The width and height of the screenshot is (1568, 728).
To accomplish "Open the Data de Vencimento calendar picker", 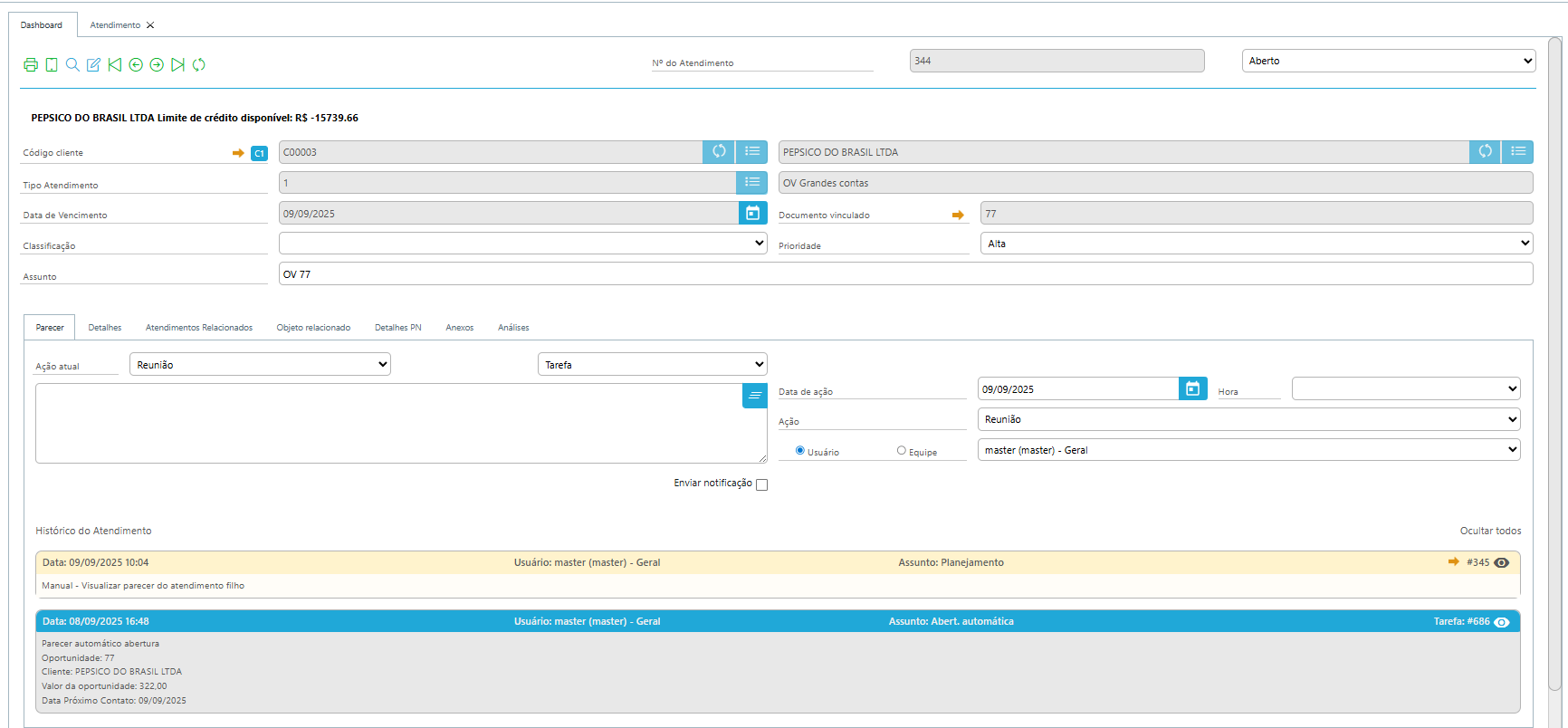I will 752,213.
